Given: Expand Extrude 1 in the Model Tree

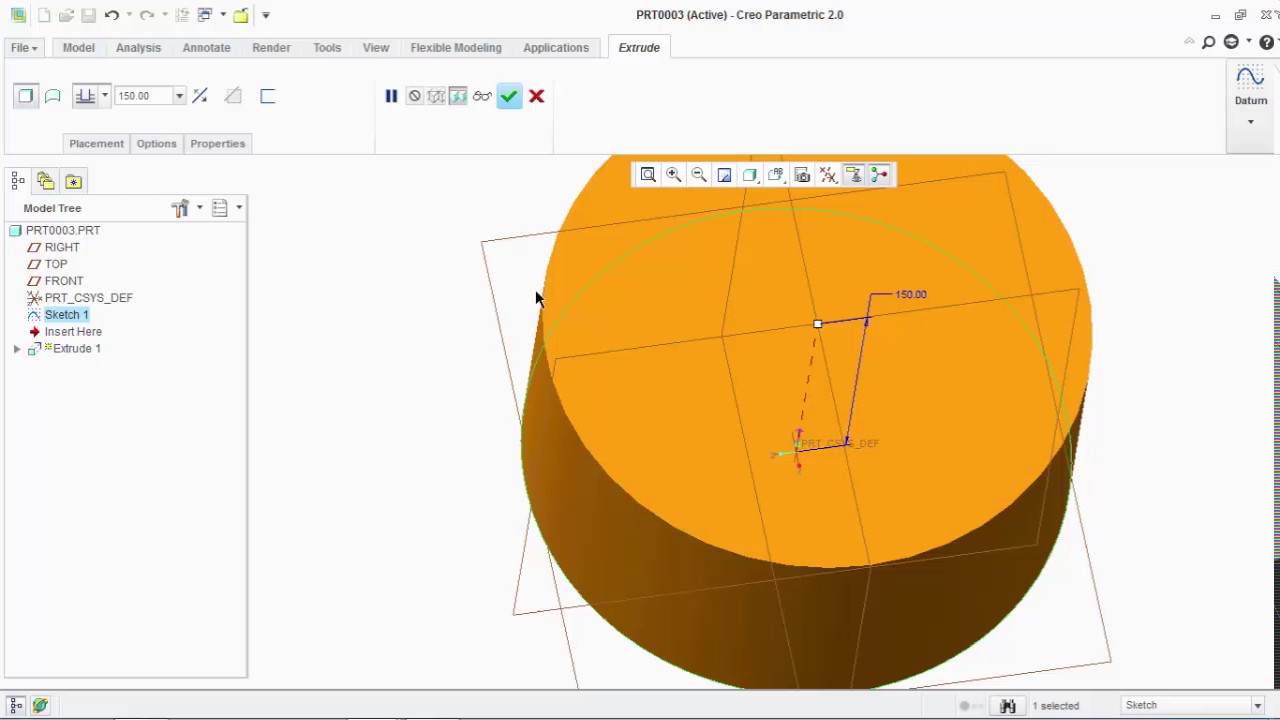Looking at the screenshot, I should click(17, 348).
